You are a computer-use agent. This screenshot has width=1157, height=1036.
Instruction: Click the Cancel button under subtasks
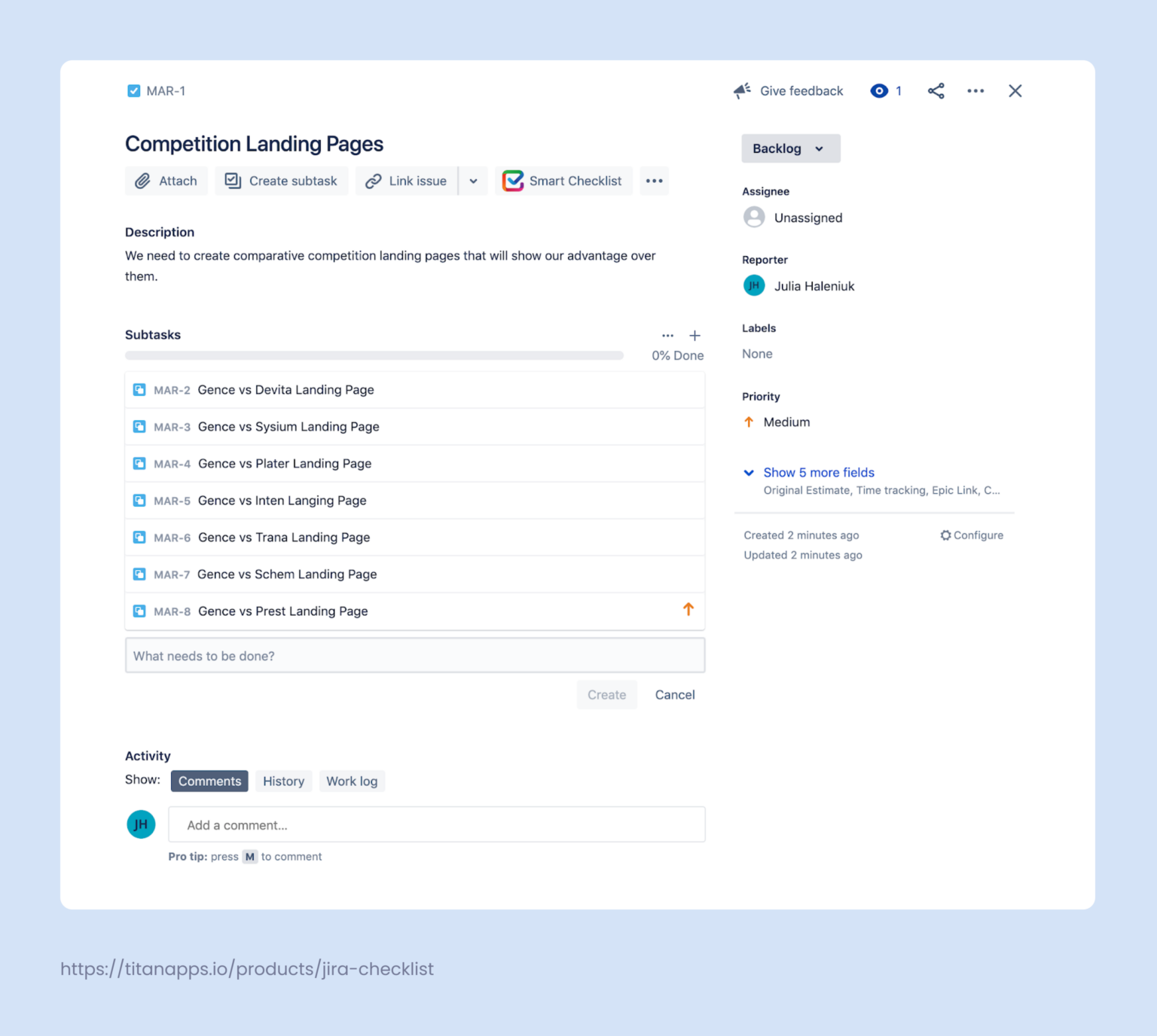click(674, 694)
